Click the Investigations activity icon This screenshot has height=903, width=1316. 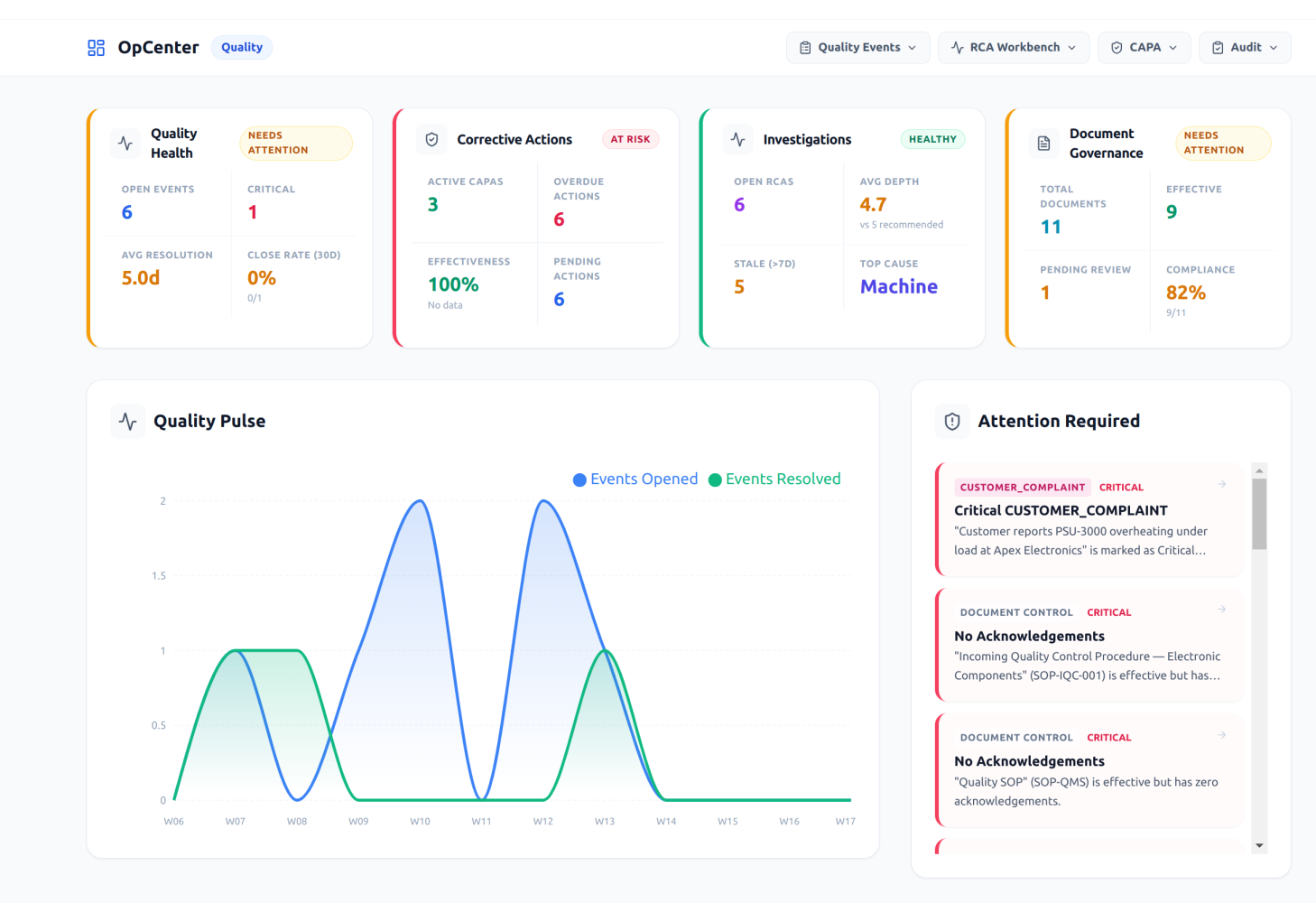[737, 140]
